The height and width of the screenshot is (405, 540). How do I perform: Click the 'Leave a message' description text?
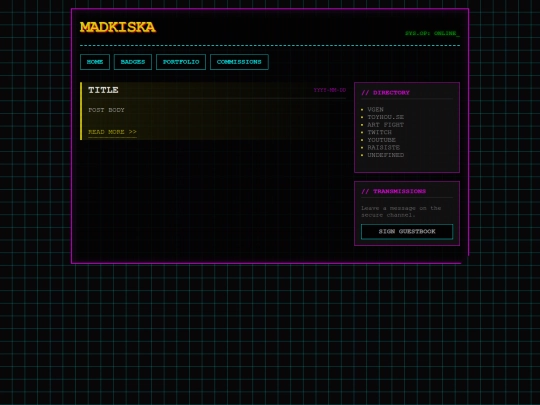401,211
